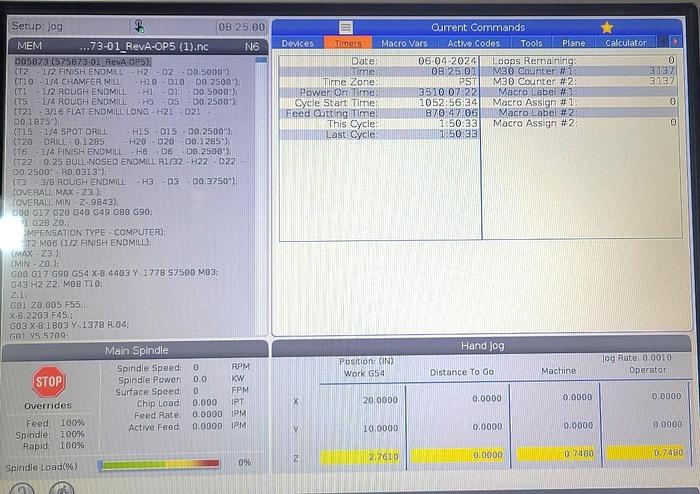Click the Z Operator position value
The width and height of the screenshot is (700, 494).
(646, 455)
